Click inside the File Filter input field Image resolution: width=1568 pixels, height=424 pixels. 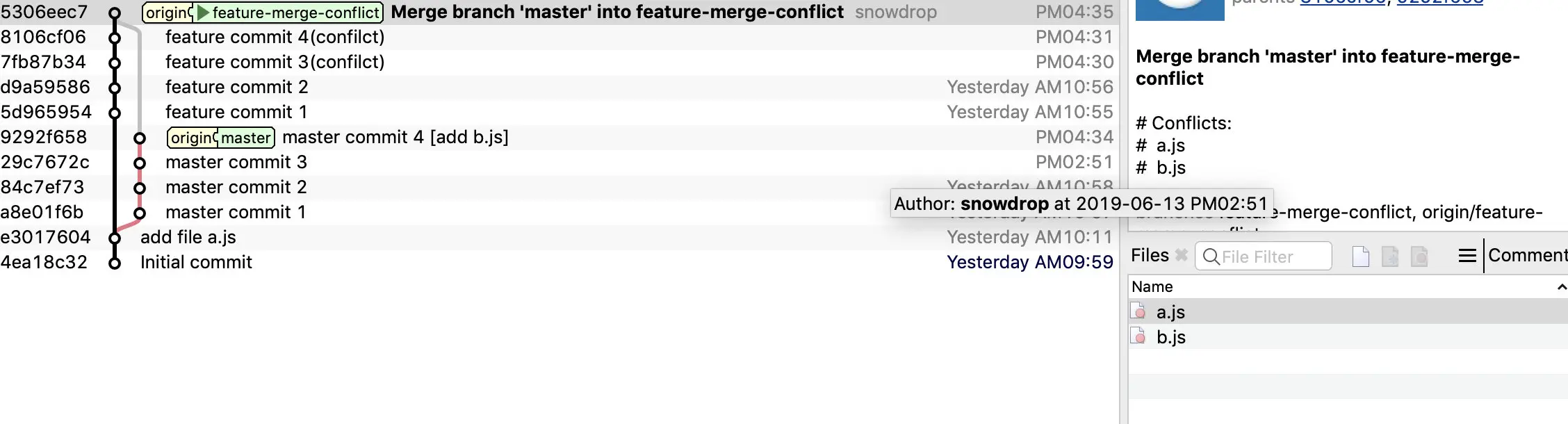(x=1265, y=256)
